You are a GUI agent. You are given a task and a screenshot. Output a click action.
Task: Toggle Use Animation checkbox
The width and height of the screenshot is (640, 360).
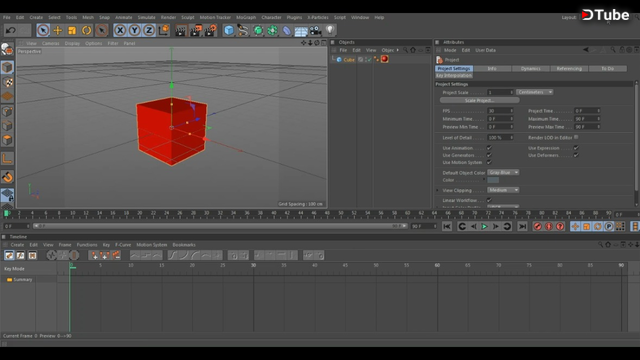click(x=489, y=148)
